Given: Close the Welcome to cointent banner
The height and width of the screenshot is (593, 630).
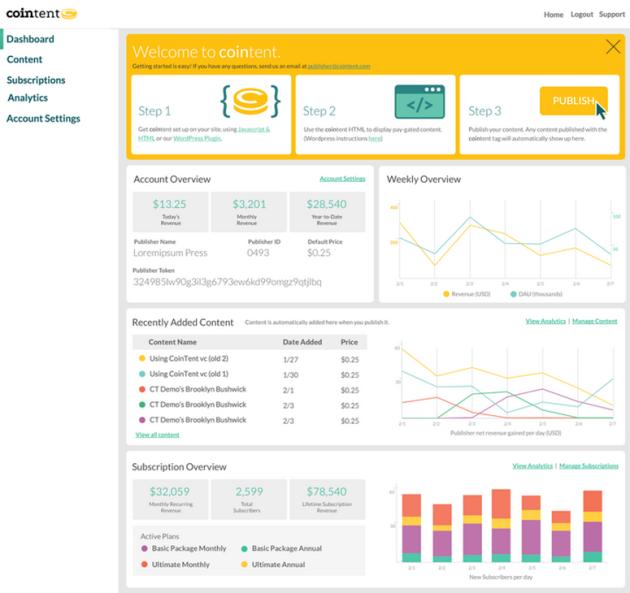Looking at the screenshot, I should coord(613,47).
